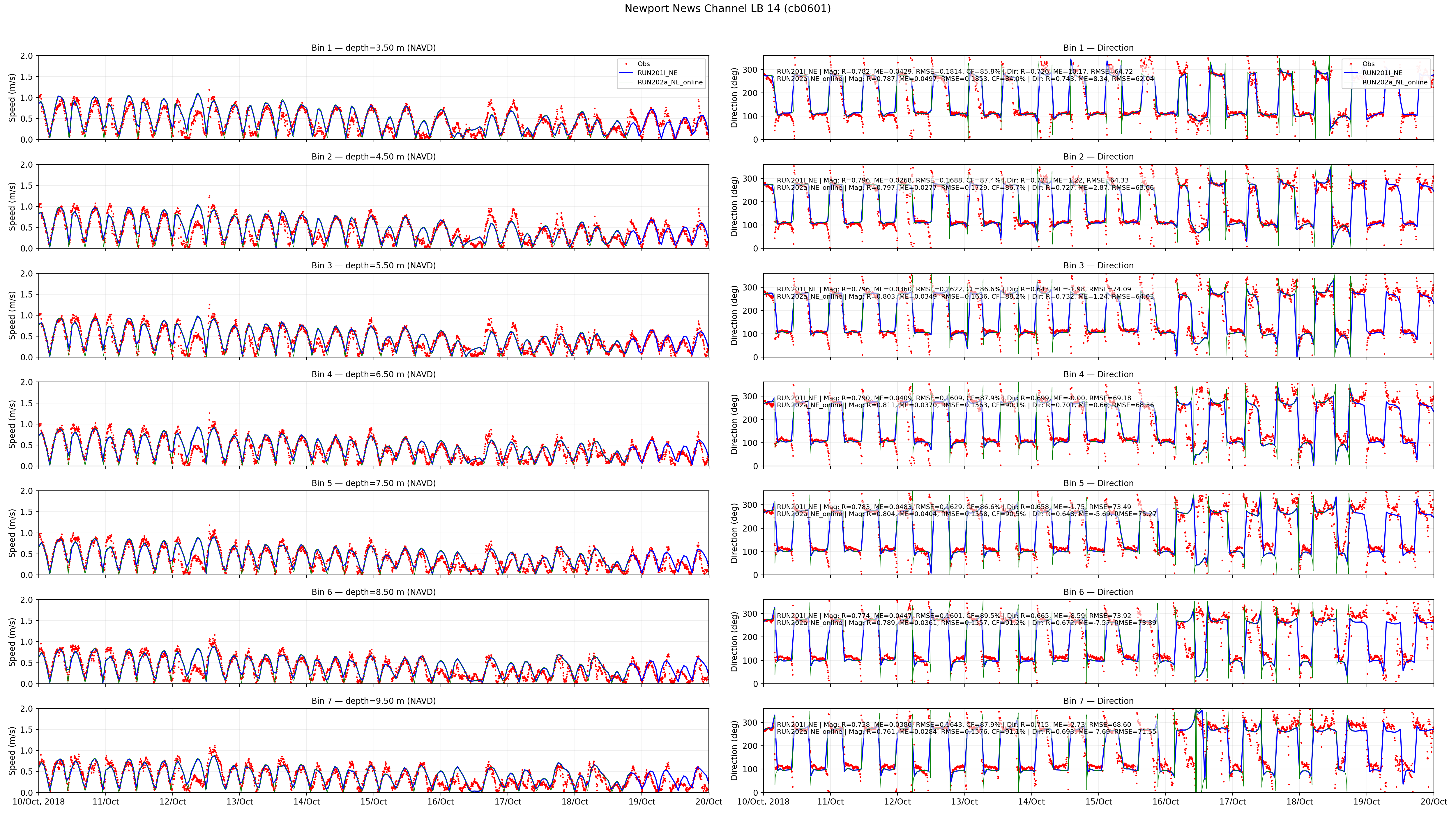Click the 'Speed (m/s)' axis label of Bin 1
Screen dimensions: 1456x815
pyautogui.click(x=13, y=98)
